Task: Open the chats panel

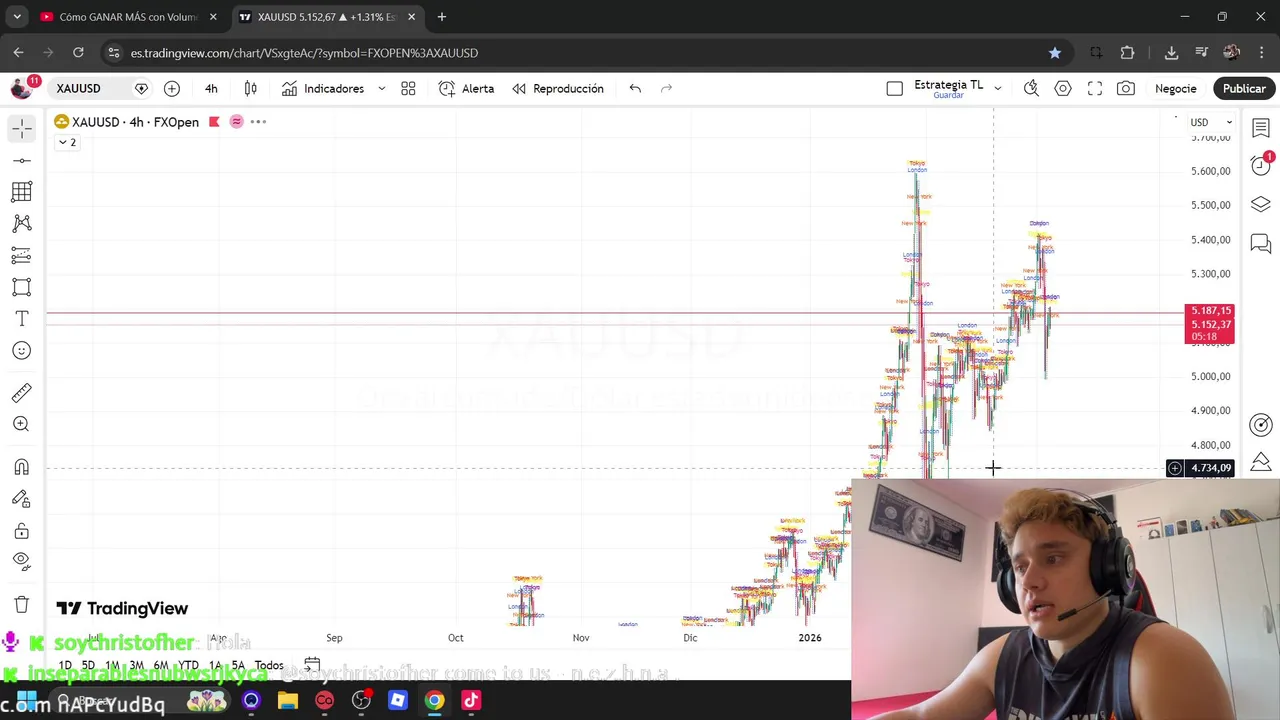Action: (1261, 243)
